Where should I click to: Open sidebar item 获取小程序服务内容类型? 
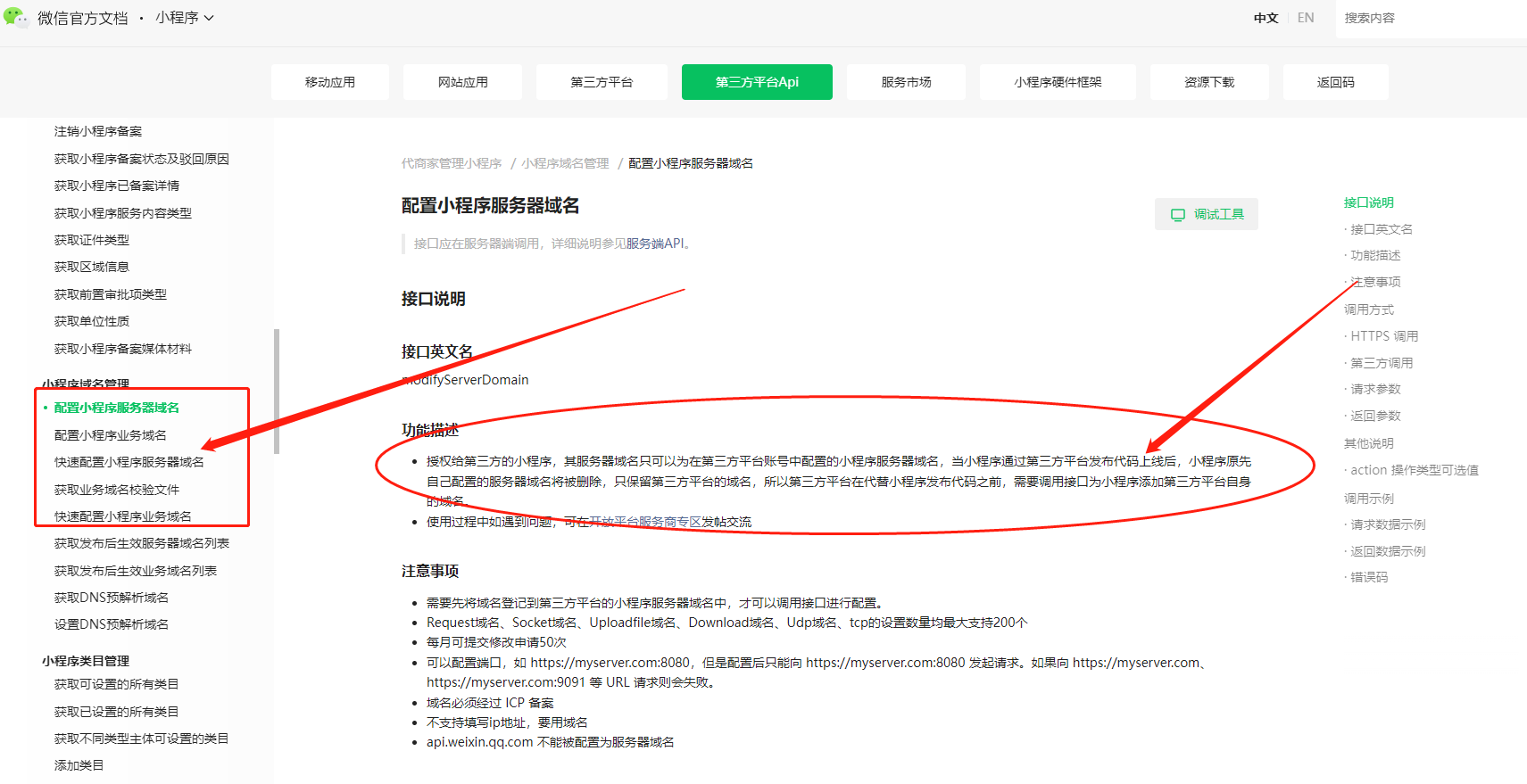pyautogui.click(x=123, y=213)
